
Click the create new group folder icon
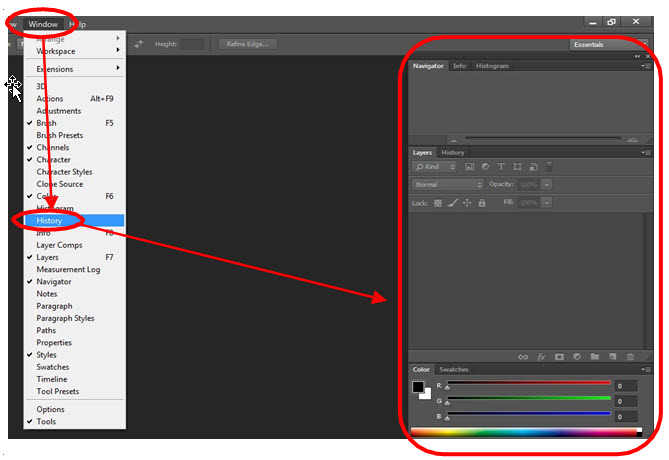point(594,356)
